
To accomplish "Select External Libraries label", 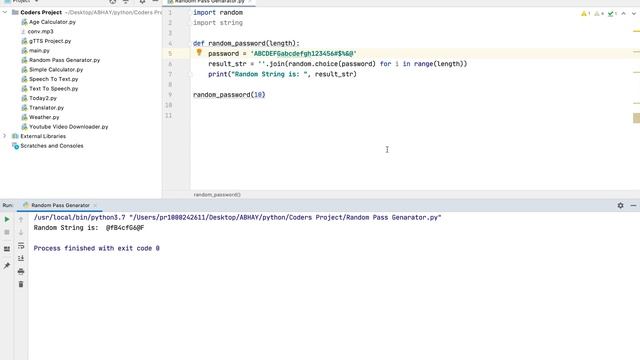I will coord(43,136).
